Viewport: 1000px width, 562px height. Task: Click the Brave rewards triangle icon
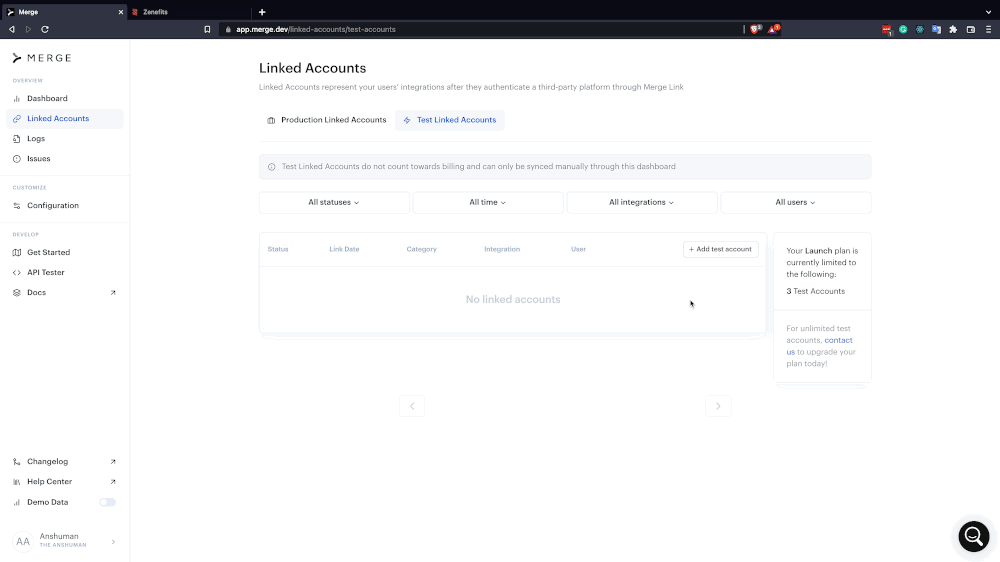[773, 29]
